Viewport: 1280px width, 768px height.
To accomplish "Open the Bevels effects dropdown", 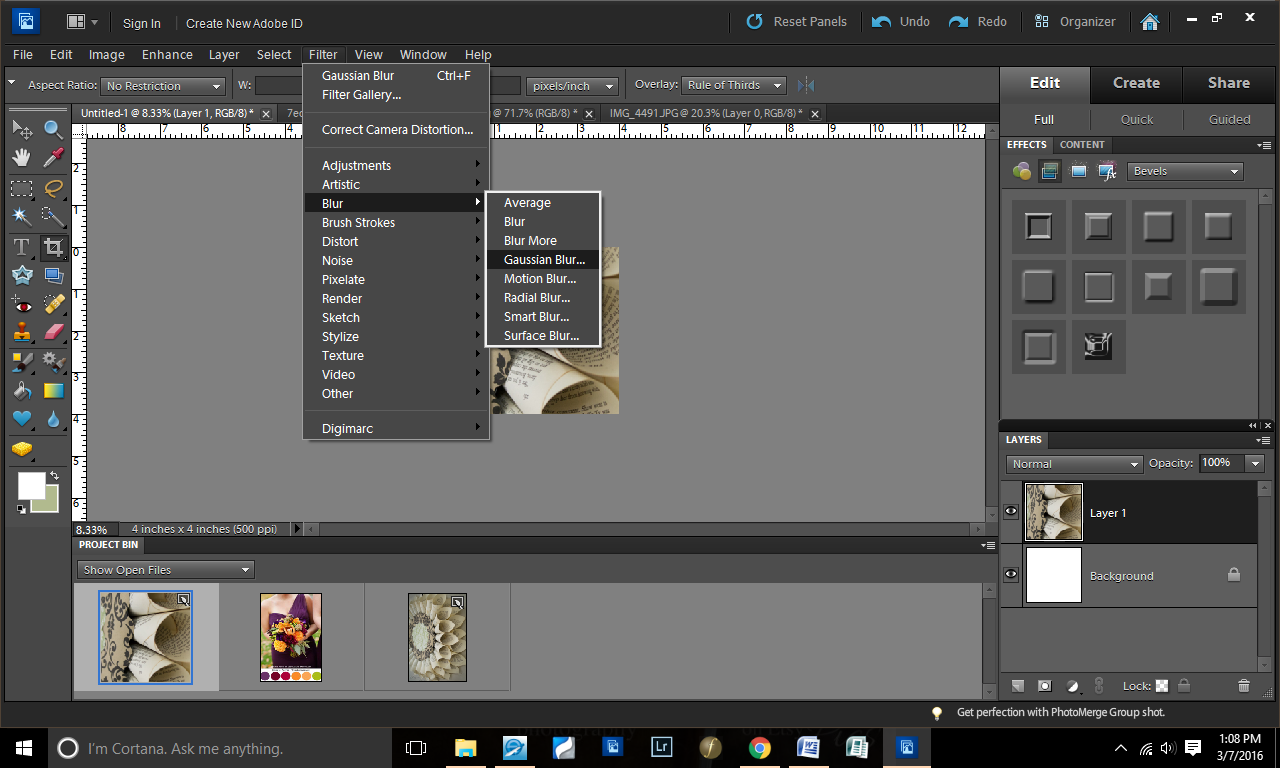I will click(x=1185, y=171).
